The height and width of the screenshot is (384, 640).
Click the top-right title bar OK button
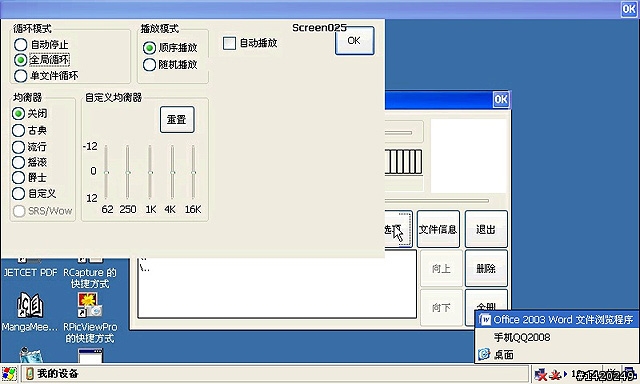(x=629, y=9)
